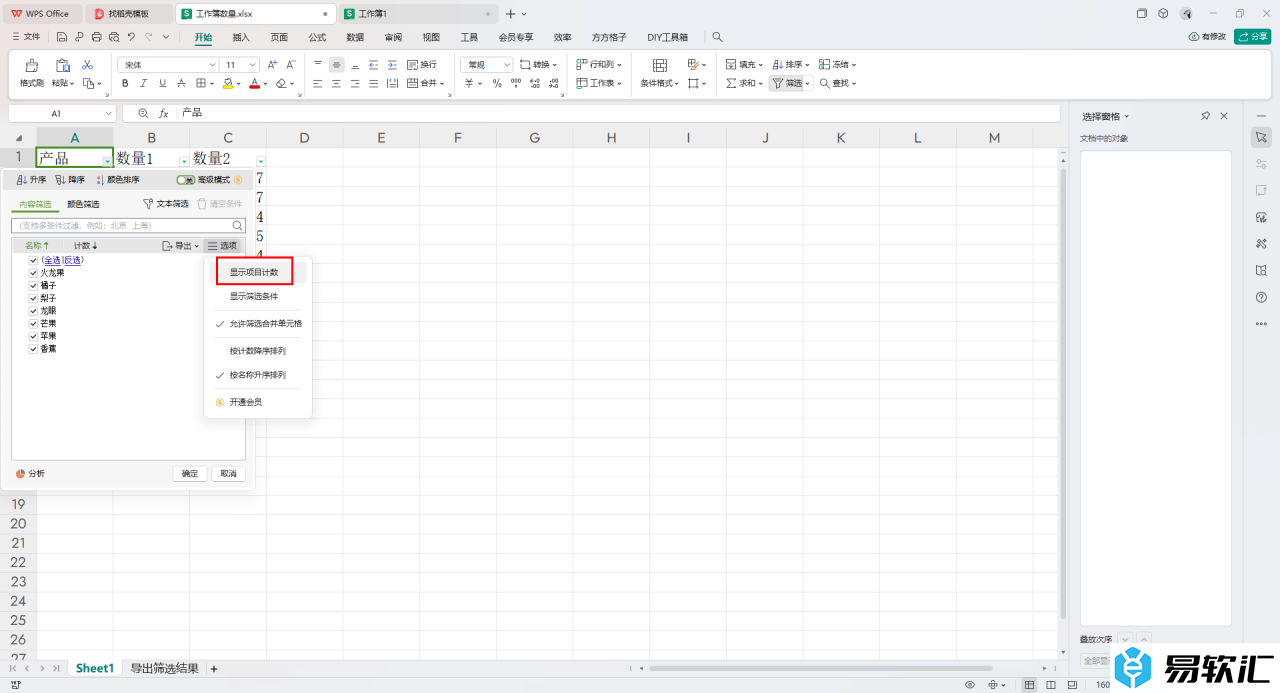The image size is (1280, 693).
Task: Choose 显示筛选条件 menu item
Action: 254,296
